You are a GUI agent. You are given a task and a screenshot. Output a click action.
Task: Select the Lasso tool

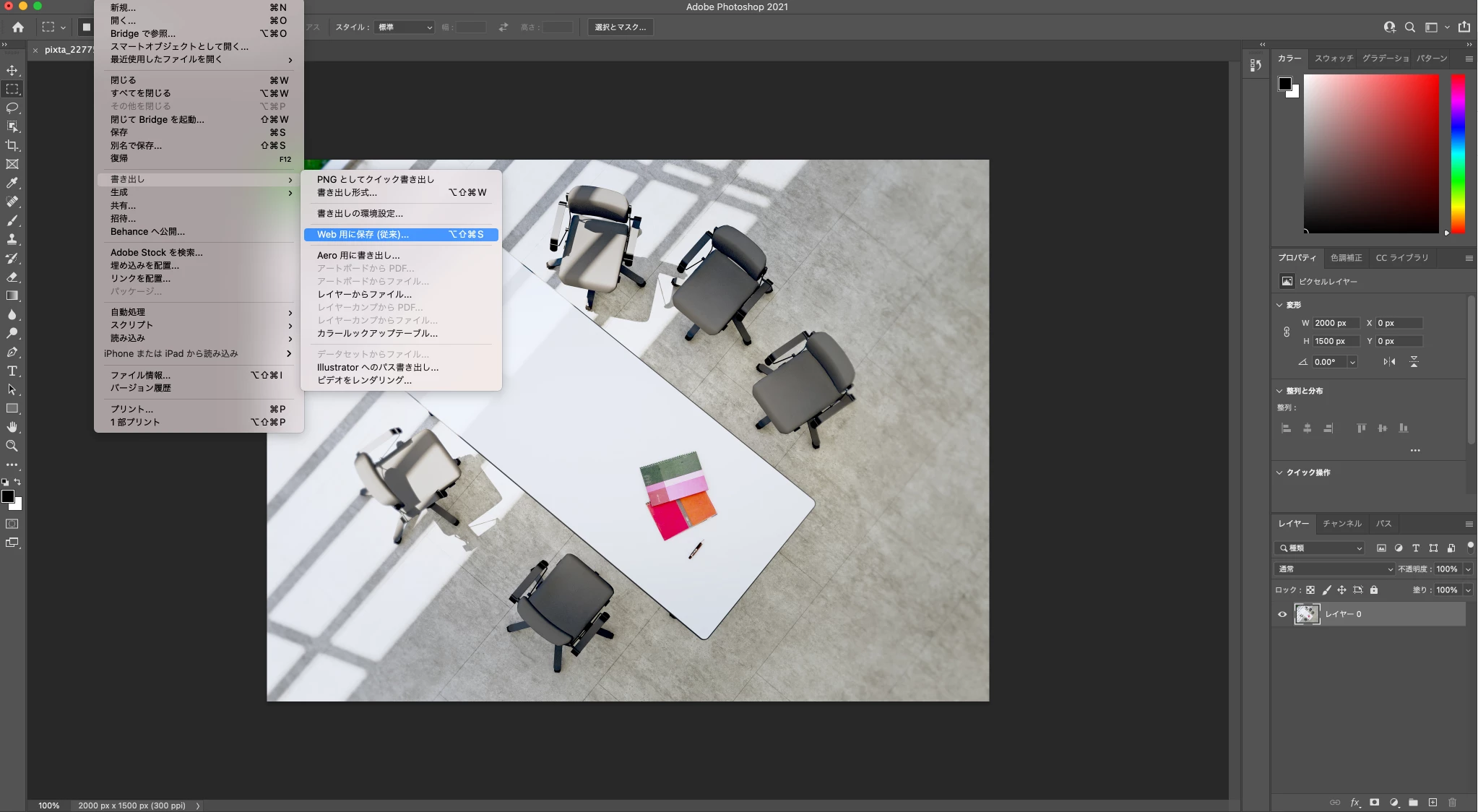point(12,108)
